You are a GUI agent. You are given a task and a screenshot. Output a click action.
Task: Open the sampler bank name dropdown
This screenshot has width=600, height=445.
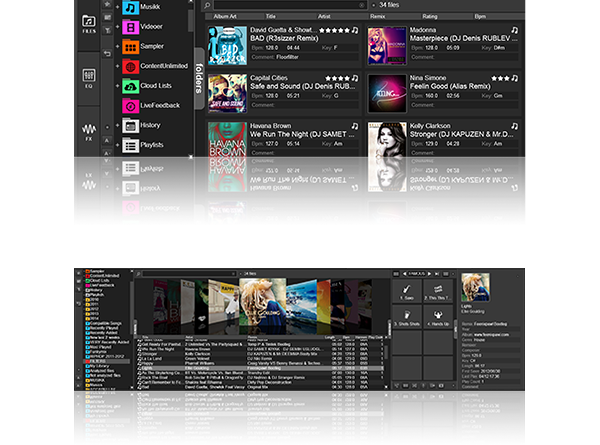coord(417,274)
